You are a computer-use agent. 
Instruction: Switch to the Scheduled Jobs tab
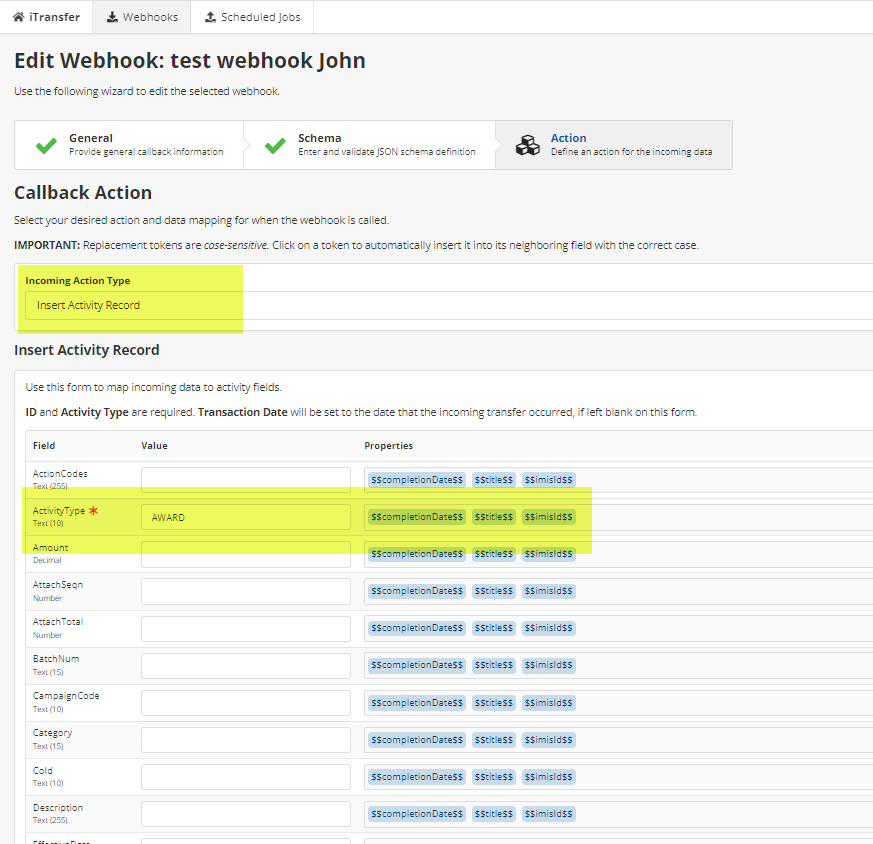click(x=252, y=17)
